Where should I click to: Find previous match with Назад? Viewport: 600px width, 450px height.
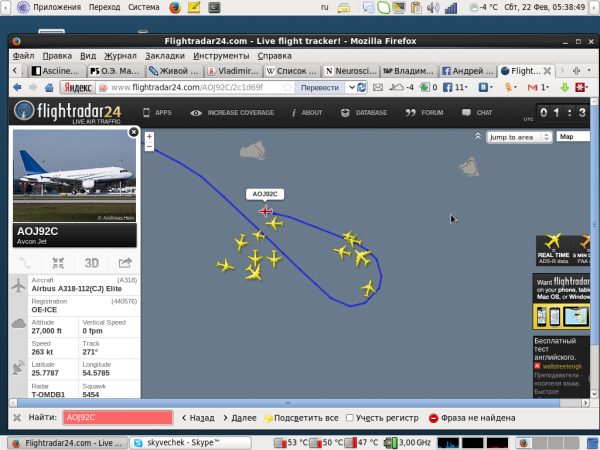198,418
